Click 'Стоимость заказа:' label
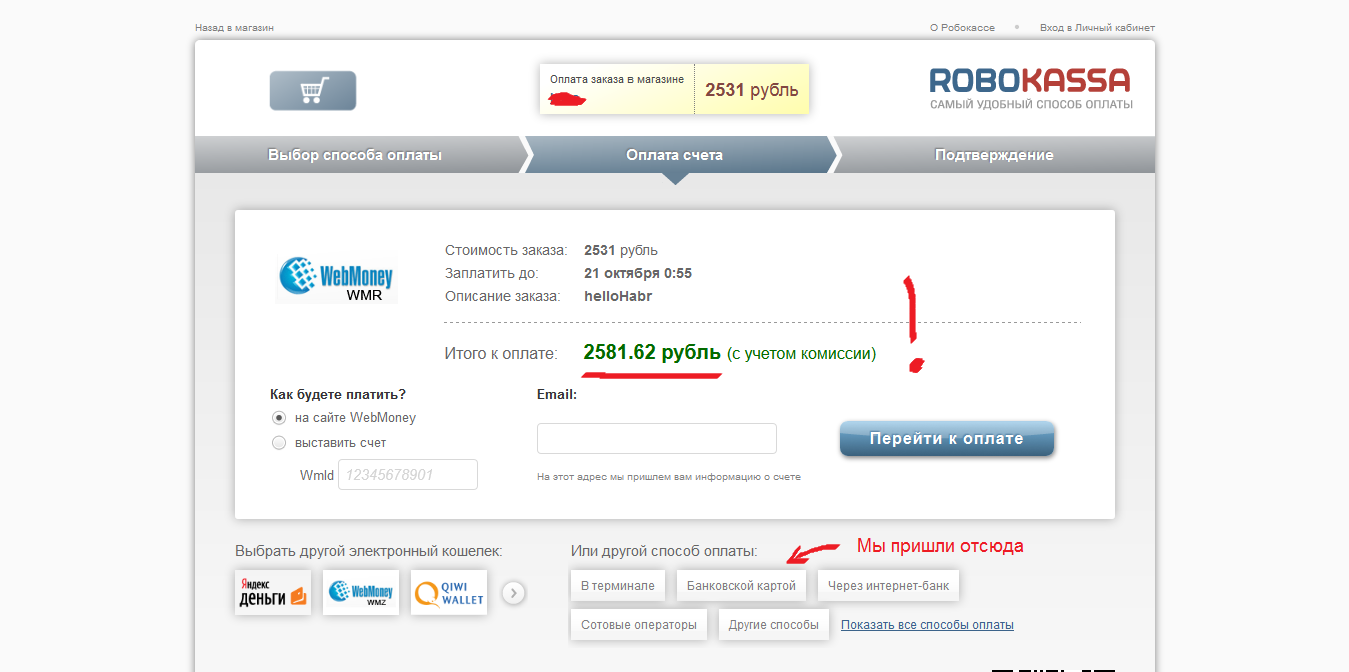The width and height of the screenshot is (1349, 672). [506, 250]
